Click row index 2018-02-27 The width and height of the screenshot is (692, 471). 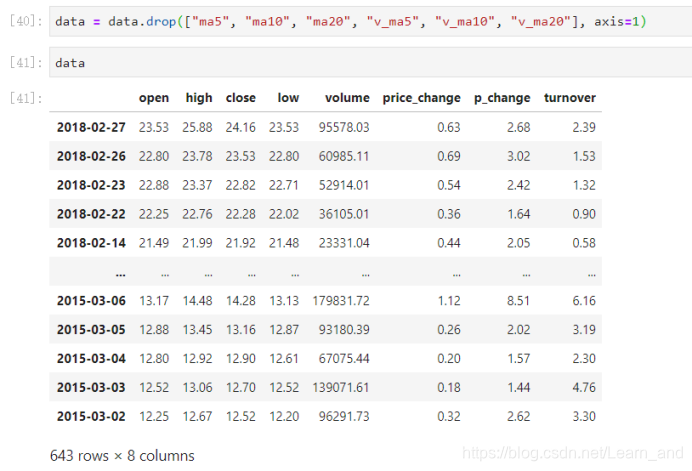(91, 128)
